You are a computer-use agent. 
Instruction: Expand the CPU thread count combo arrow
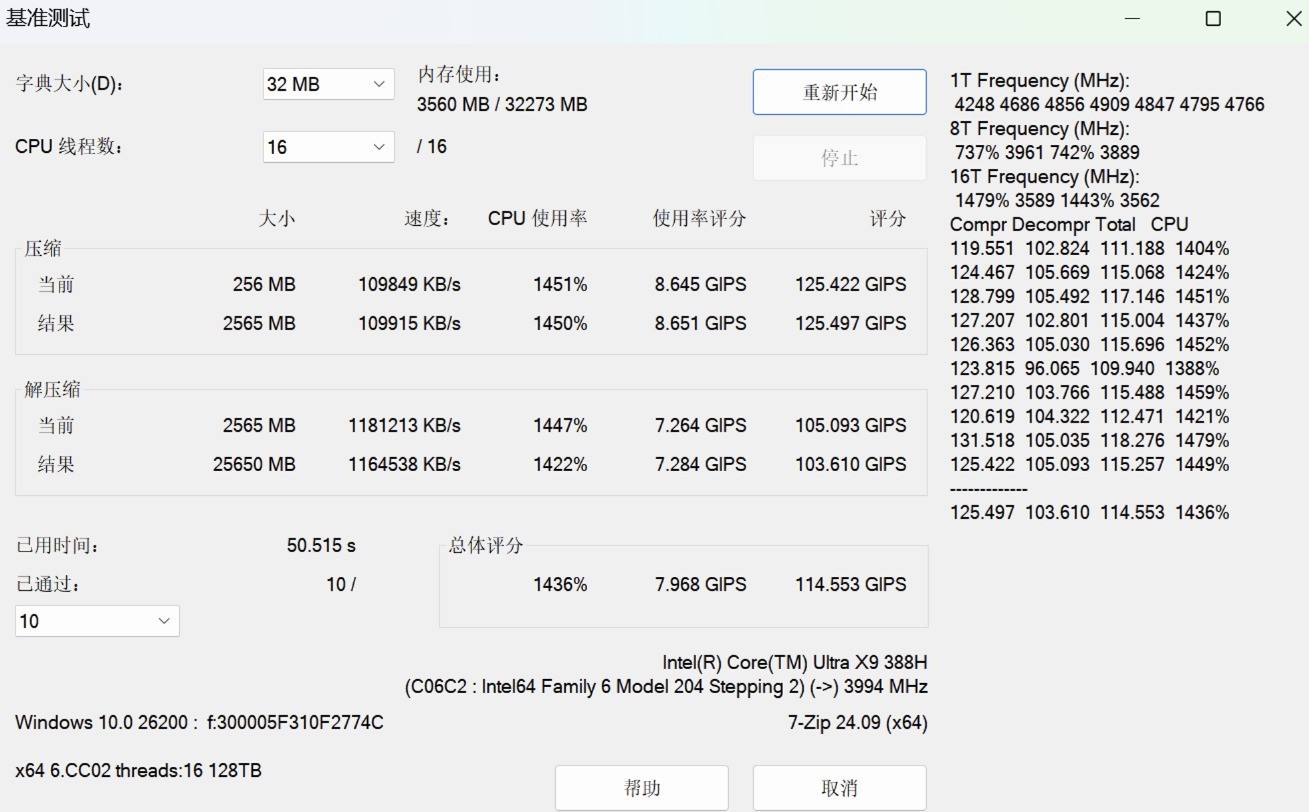pyautogui.click(x=378, y=147)
